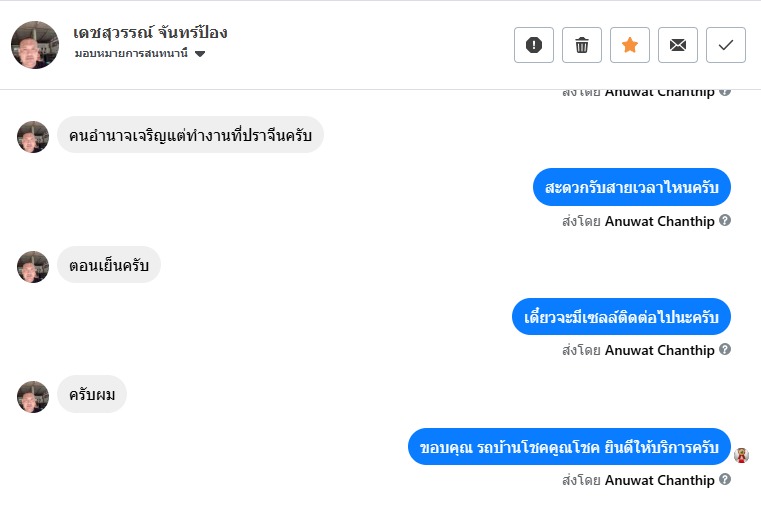The width and height of the screenshot is (761, 523).
Task: Click the customer's name in the header
Action: tap(151, 32)
